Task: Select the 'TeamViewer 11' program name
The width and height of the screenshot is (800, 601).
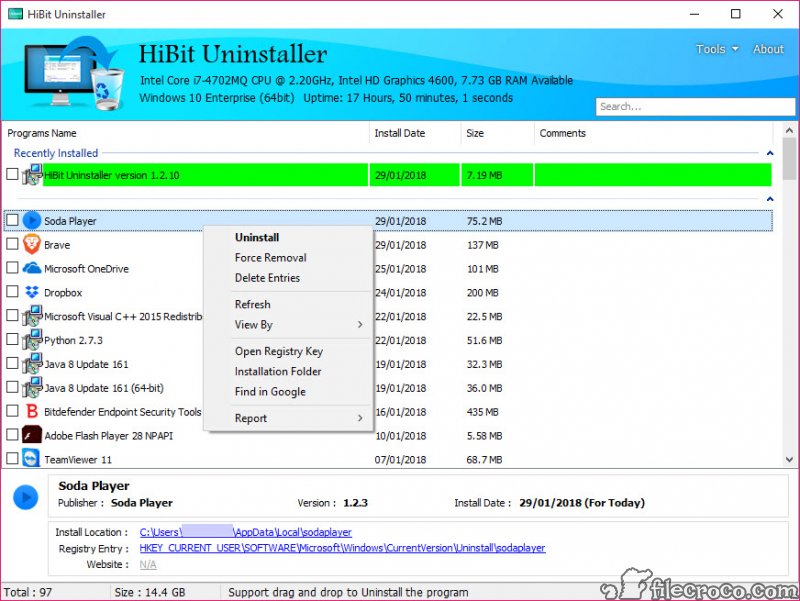Action: point(78,460)
